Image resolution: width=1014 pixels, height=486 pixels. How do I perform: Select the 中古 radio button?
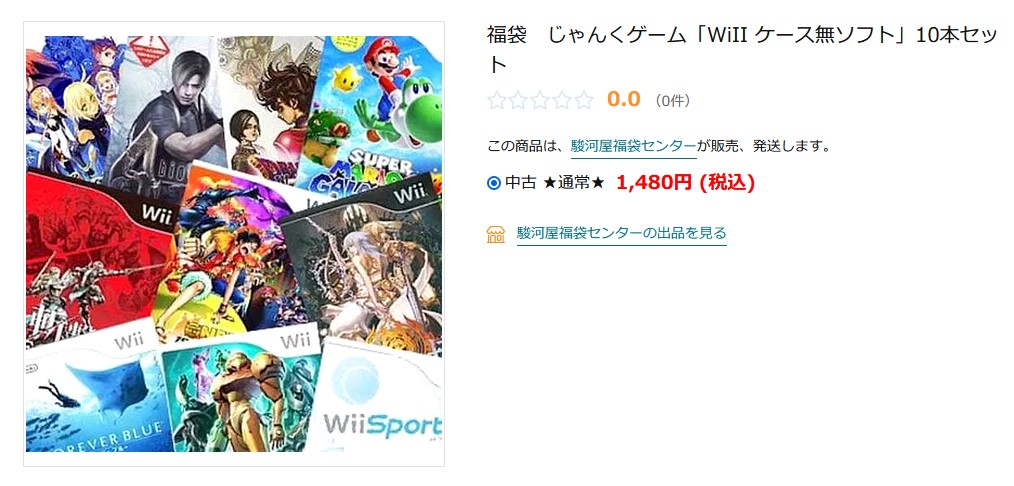[493, 184]
